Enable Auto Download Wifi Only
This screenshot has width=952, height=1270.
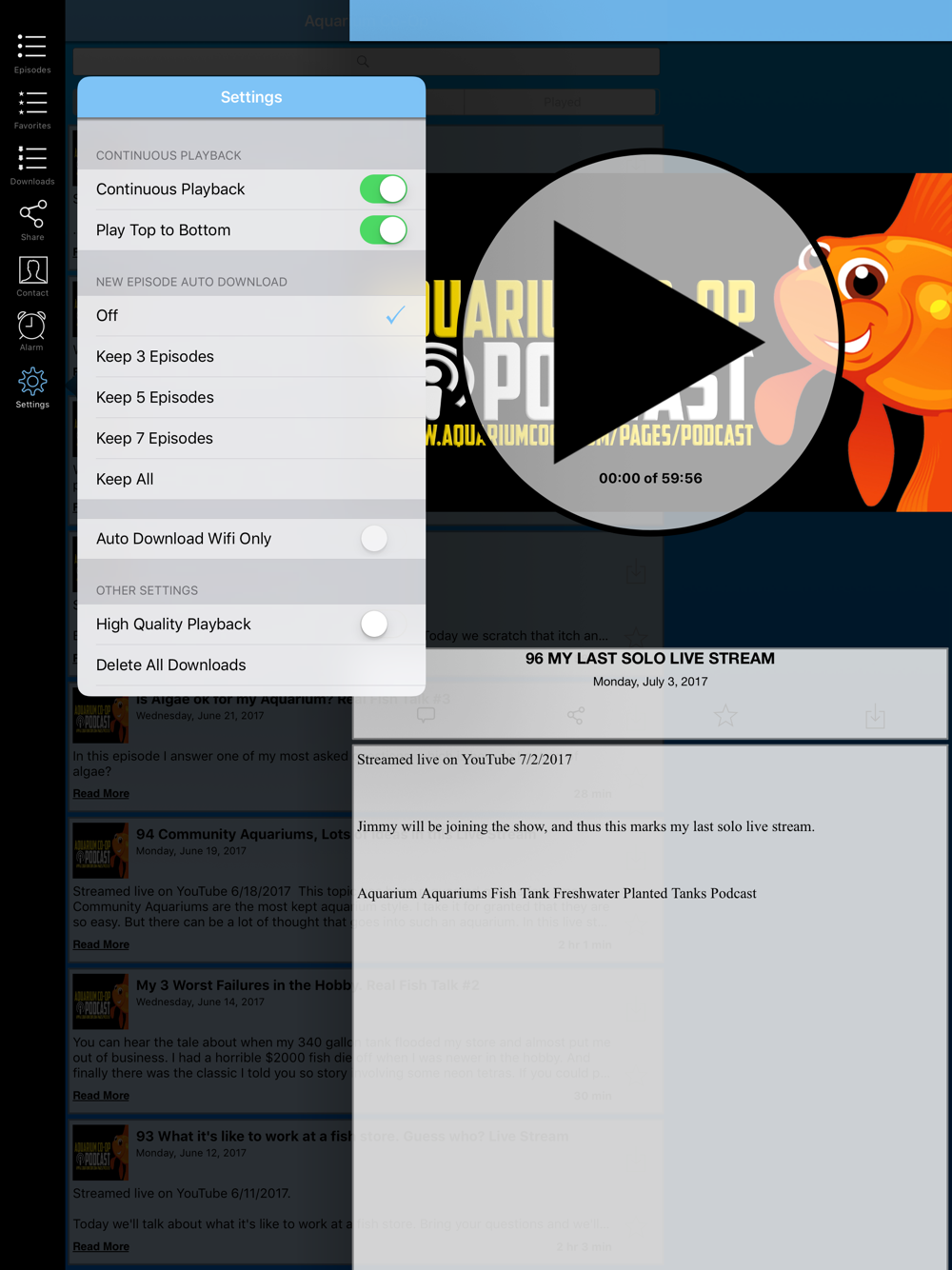[383, 539]
